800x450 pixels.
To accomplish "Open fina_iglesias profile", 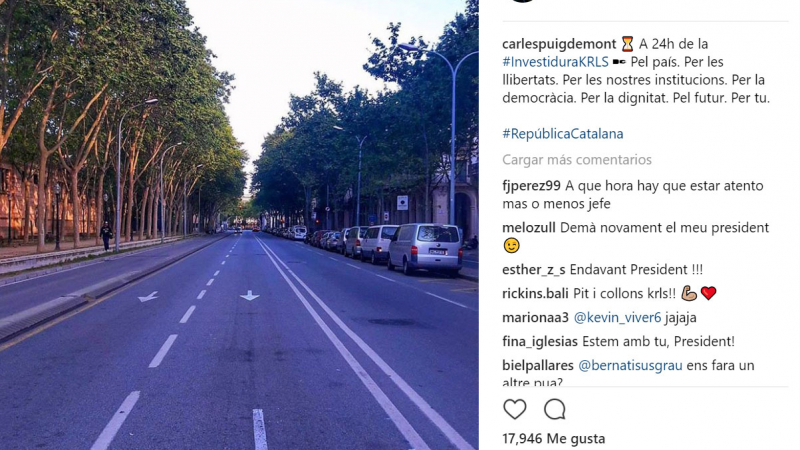I will point(540,341).
